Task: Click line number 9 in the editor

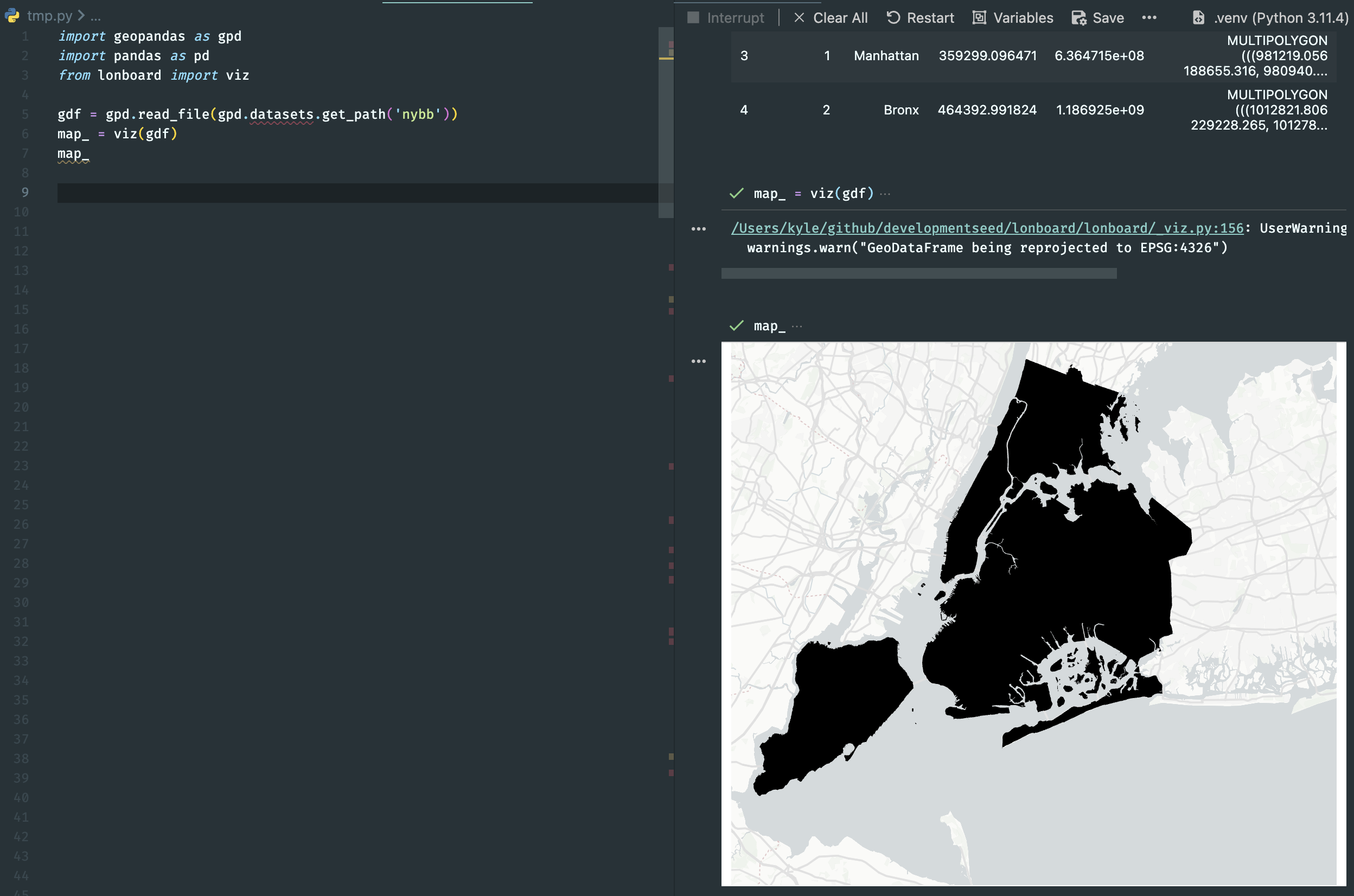Action: 24,193
